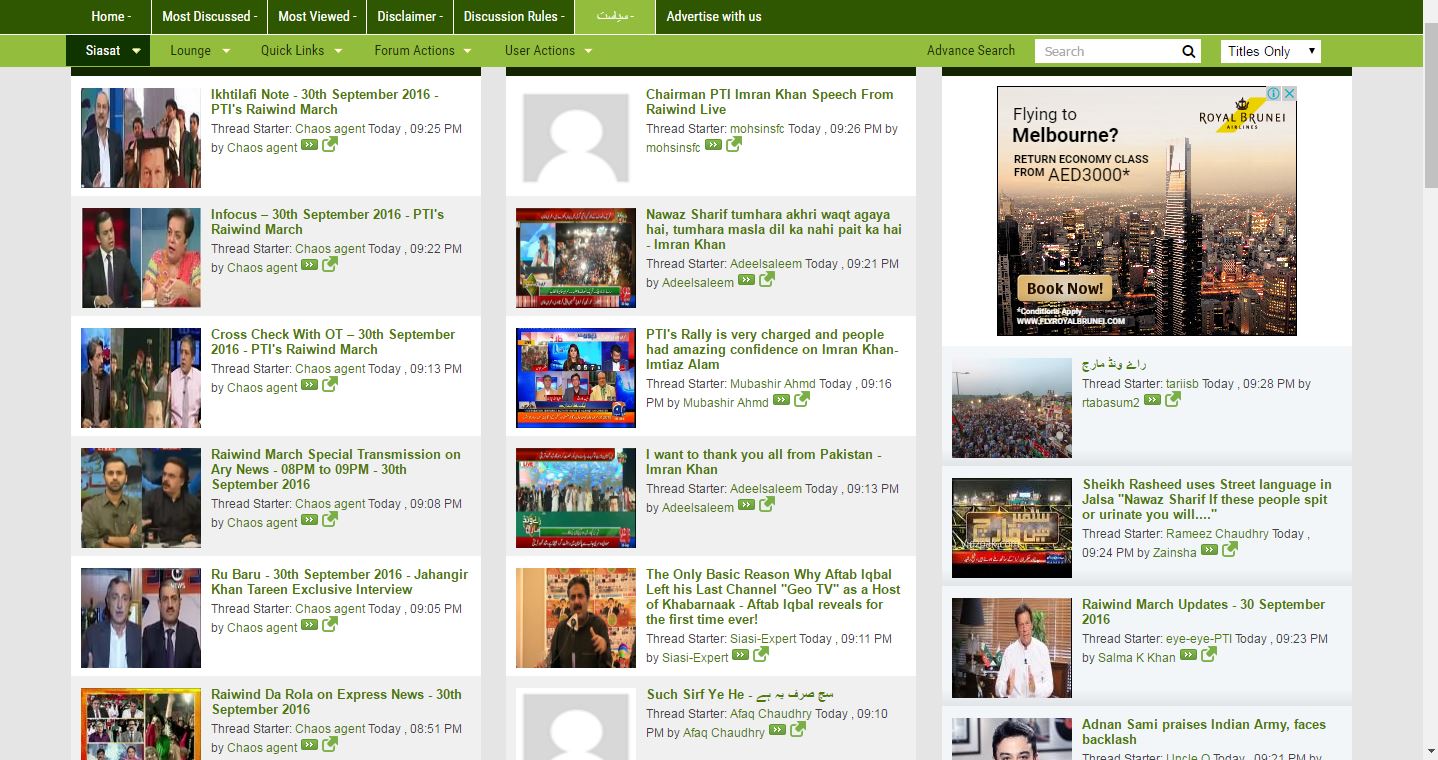Open the Quick Links dropdown
1438x760 pixels.
(x=301, y=50)
